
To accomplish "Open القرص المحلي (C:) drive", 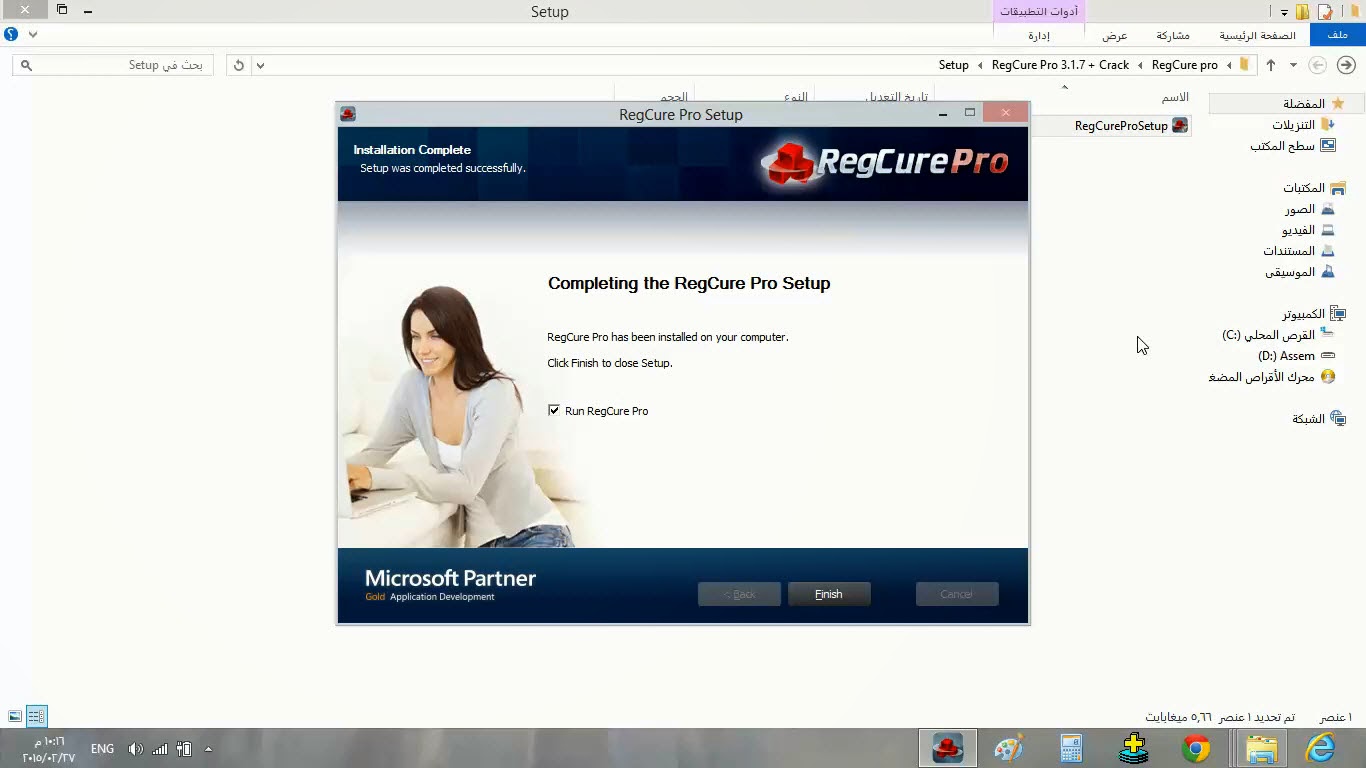I will pos(1268,335).
